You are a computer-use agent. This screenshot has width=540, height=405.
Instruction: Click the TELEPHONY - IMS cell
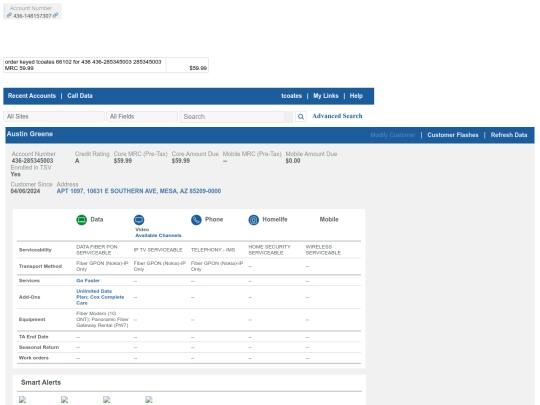click(x=213, y=250)
